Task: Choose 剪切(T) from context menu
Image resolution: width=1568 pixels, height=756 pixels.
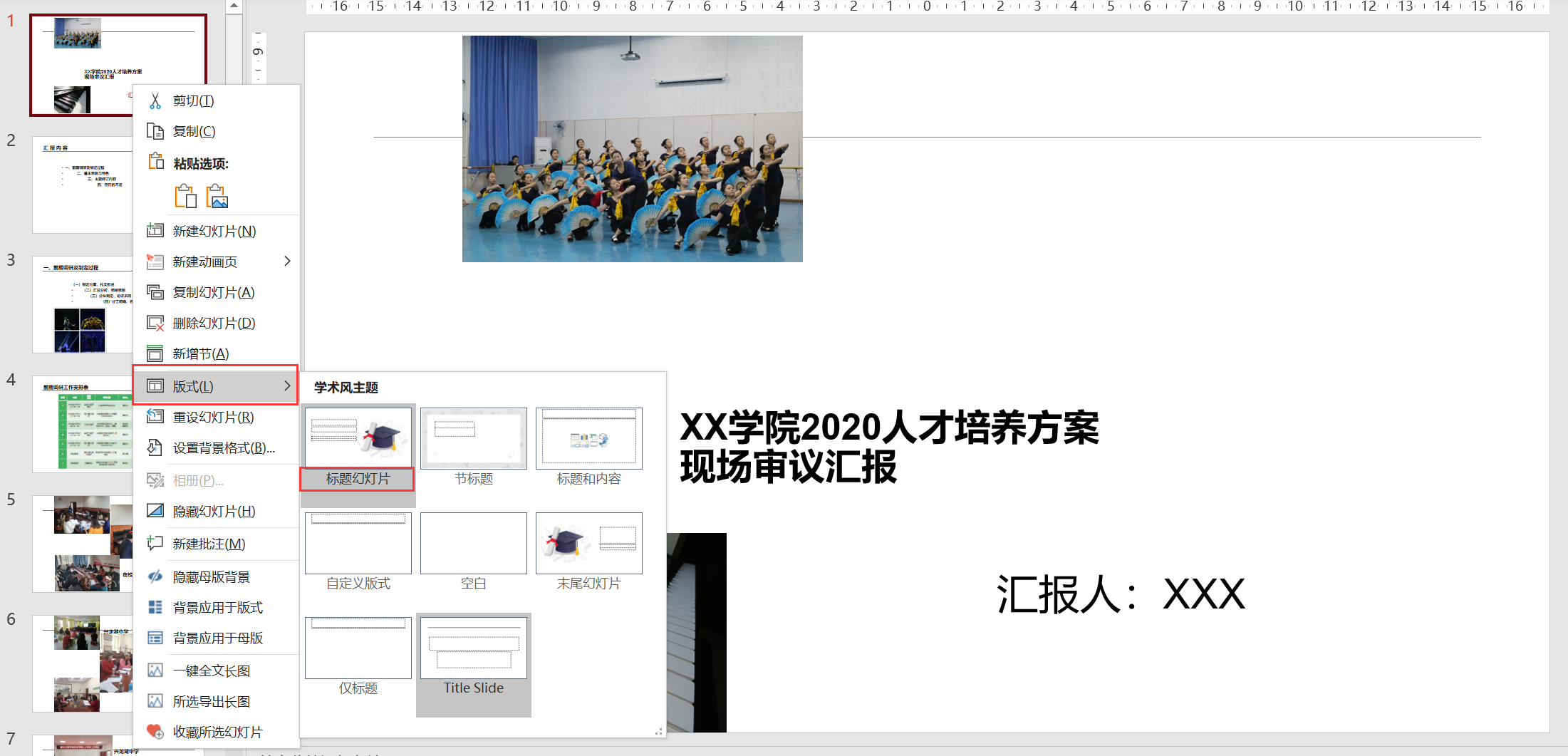Action: pos(217,100)
